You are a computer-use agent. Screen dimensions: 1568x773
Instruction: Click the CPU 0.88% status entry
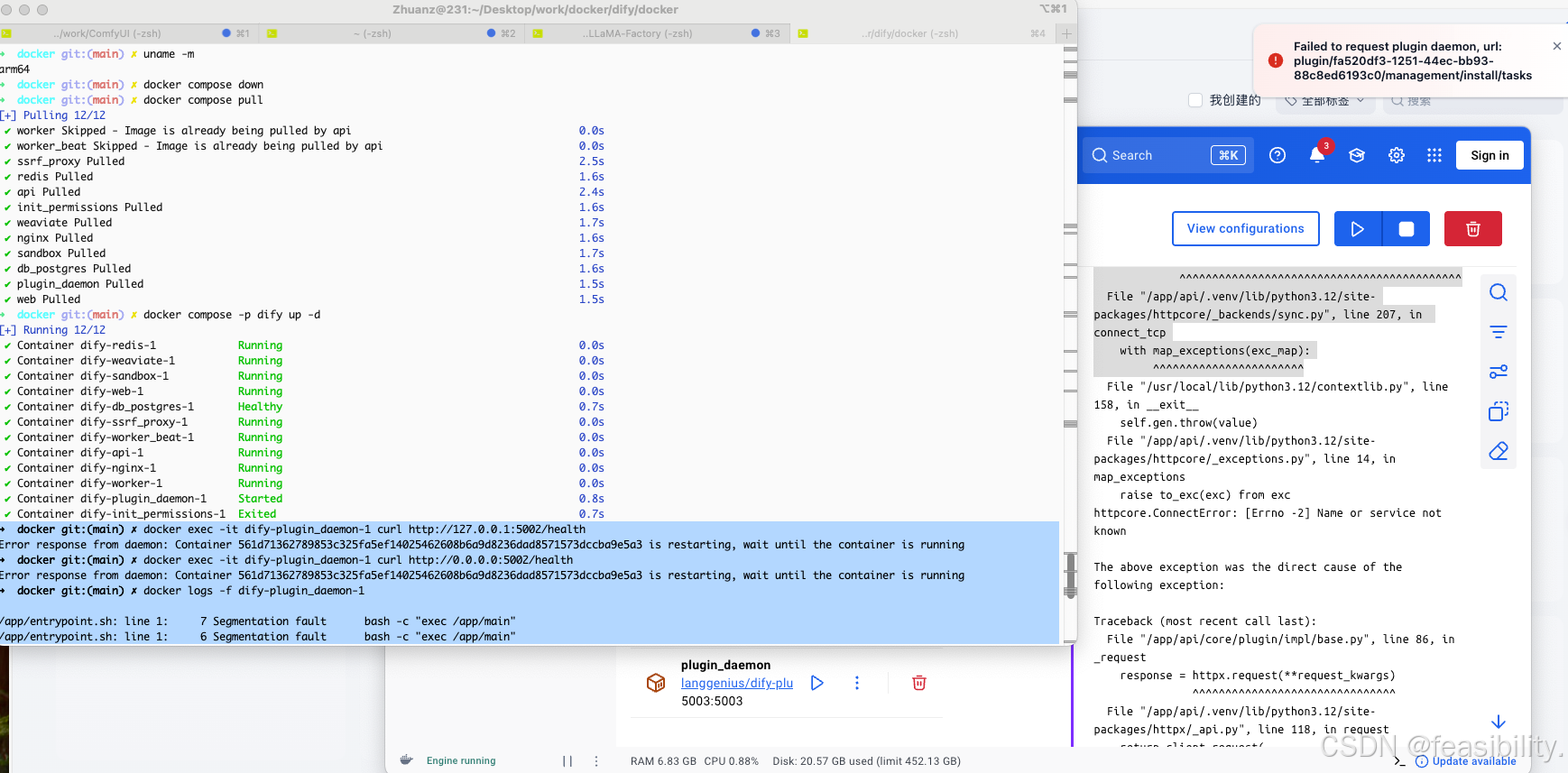[732, 761]
